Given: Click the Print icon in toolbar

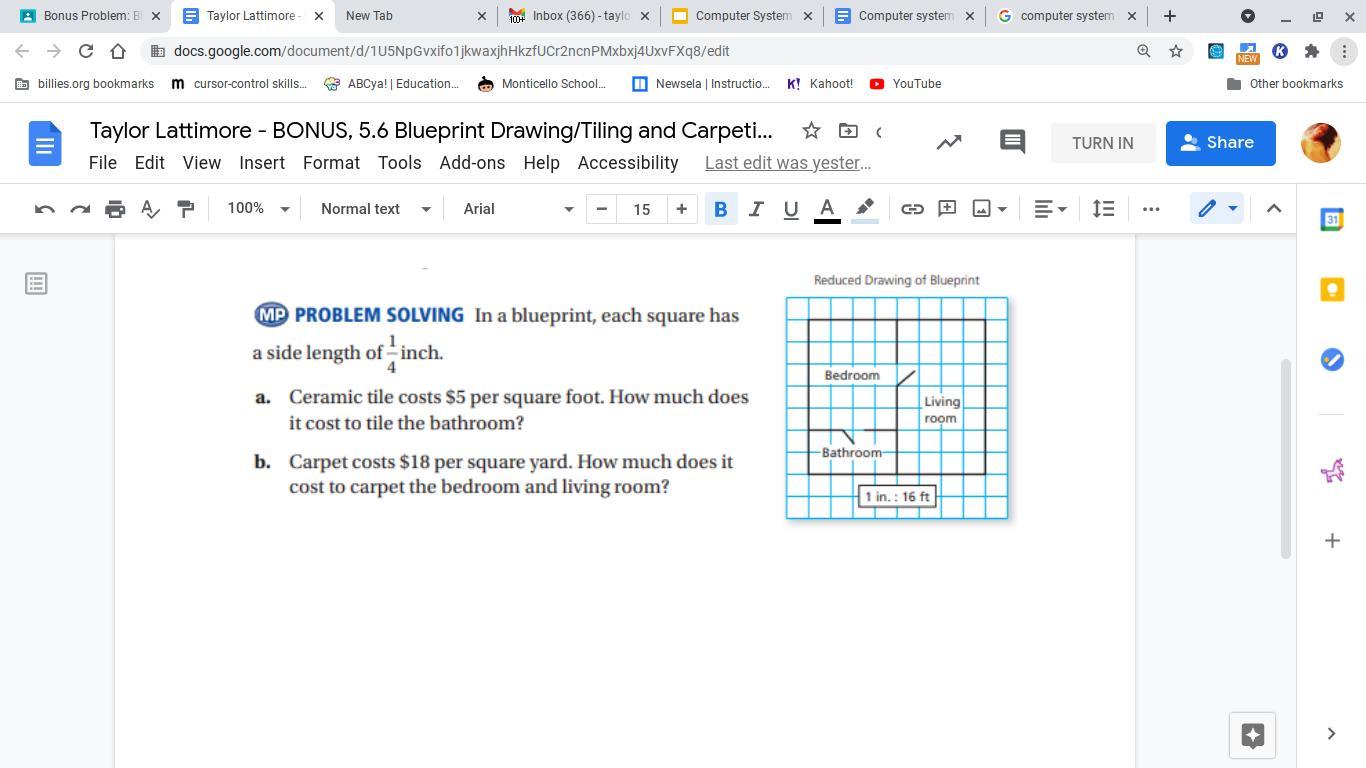Looking at the screenshot, I should coord(115,209).
